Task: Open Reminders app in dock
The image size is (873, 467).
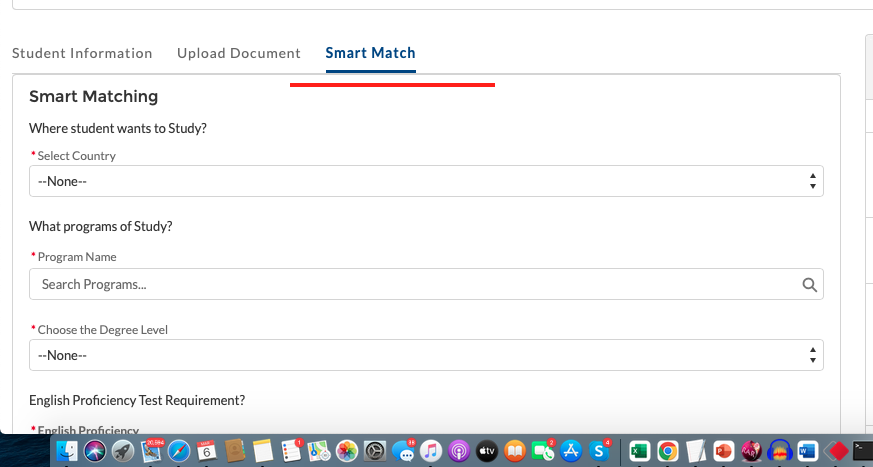Action: pyautogui.click(x=291, y=451)
